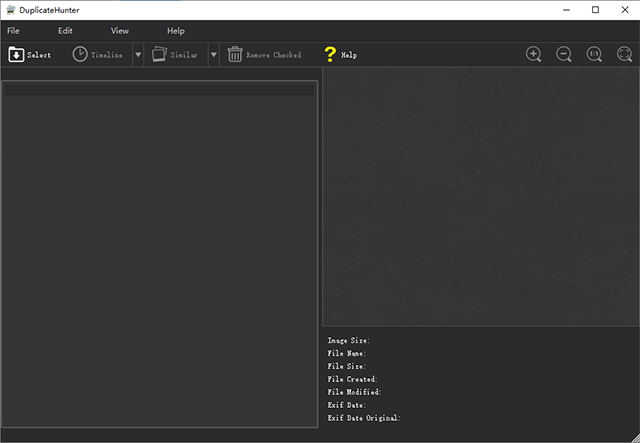The height and width of the screenshot is (443, 640).
Task: Expand the Similar dropdown arrow
Action: point(213,55)
